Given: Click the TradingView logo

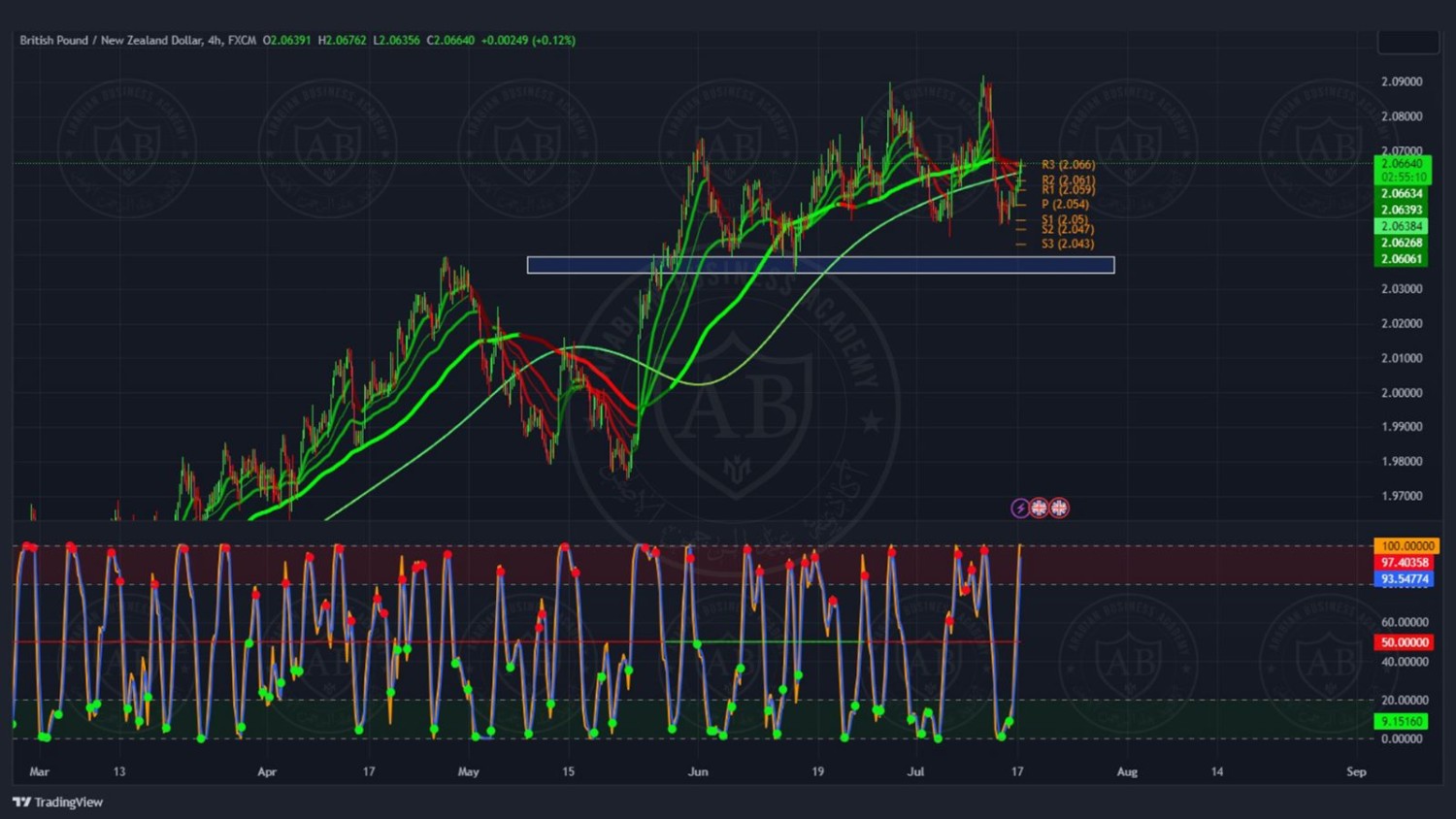Looking at the screenshot, I should point(58,802).
